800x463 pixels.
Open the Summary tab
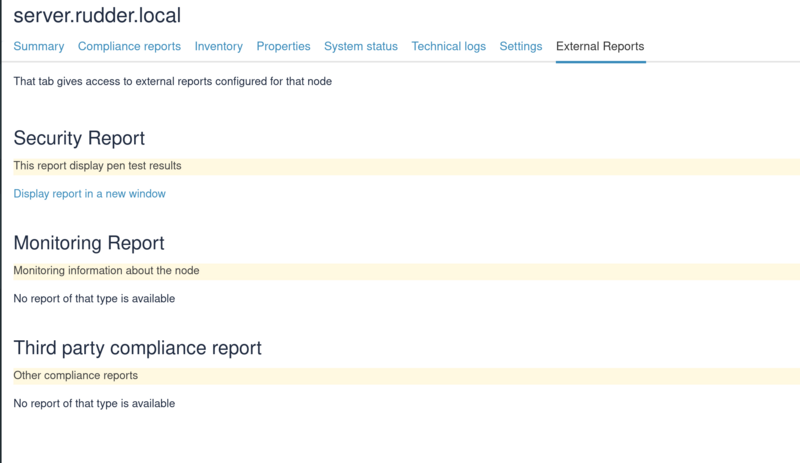(x=39, y=46)
